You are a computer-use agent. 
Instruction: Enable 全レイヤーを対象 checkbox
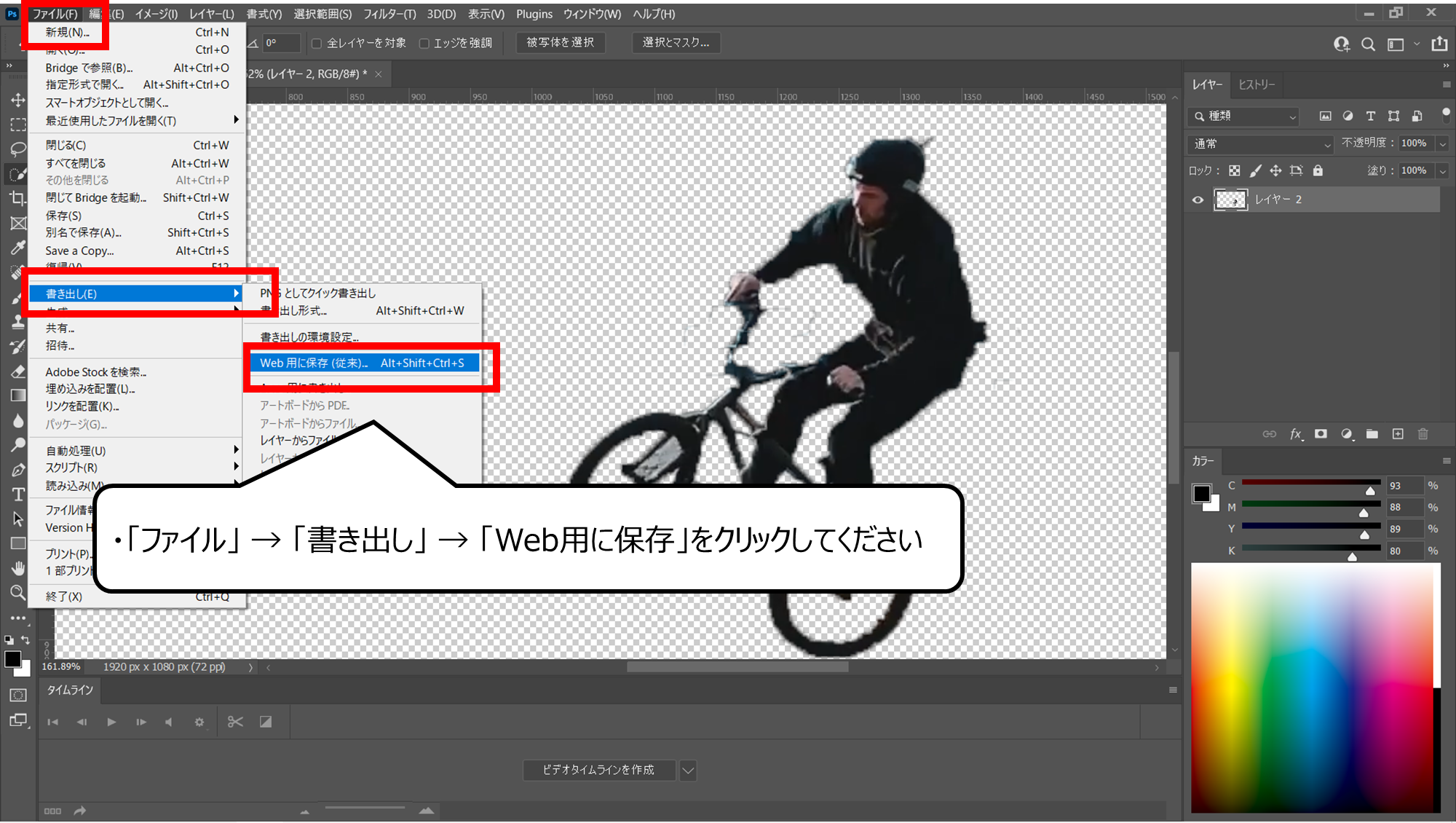[x=317, y=44]
